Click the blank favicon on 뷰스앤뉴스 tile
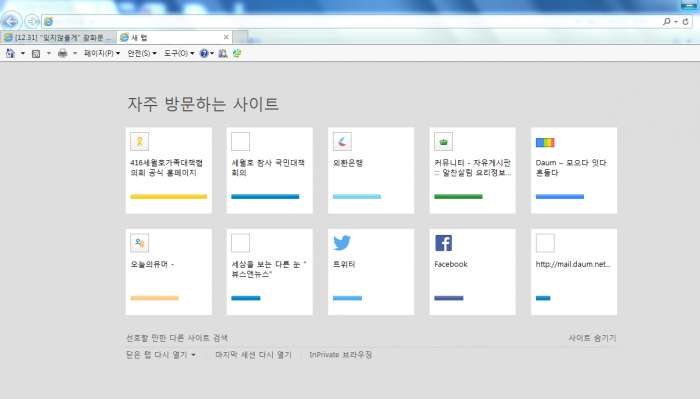Image resolution: width=700 pixels, height=399 pixels. (x=241, y=243)
